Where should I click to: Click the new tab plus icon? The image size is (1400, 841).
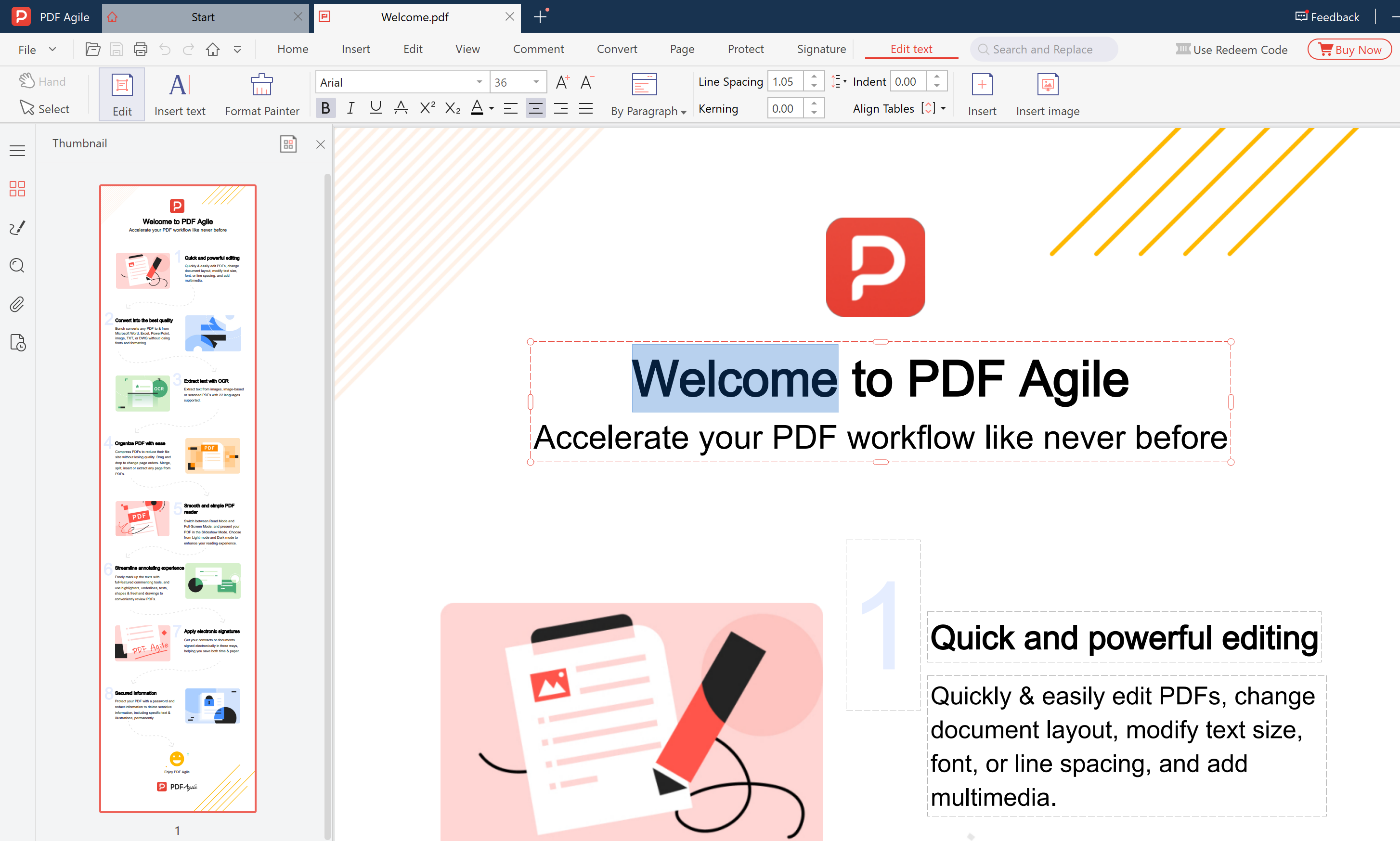(541, 17)
